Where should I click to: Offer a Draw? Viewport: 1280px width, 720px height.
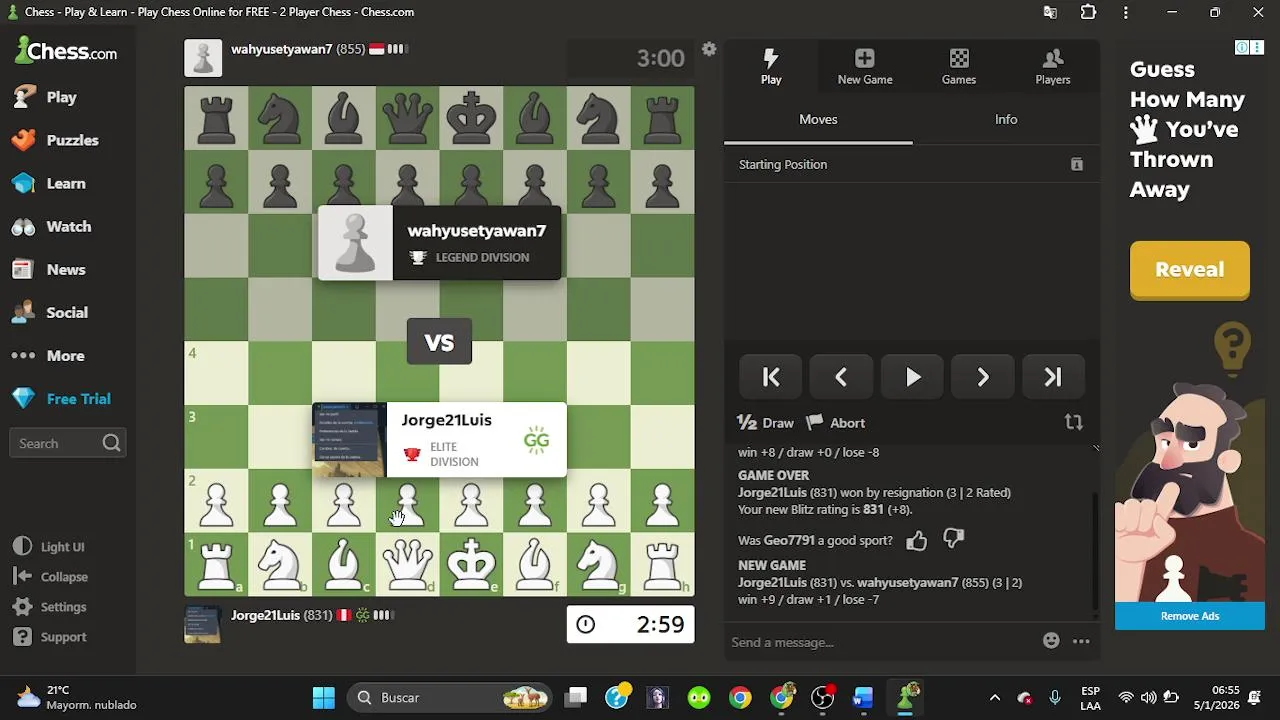pyautogui.click(x=766, y=423)
